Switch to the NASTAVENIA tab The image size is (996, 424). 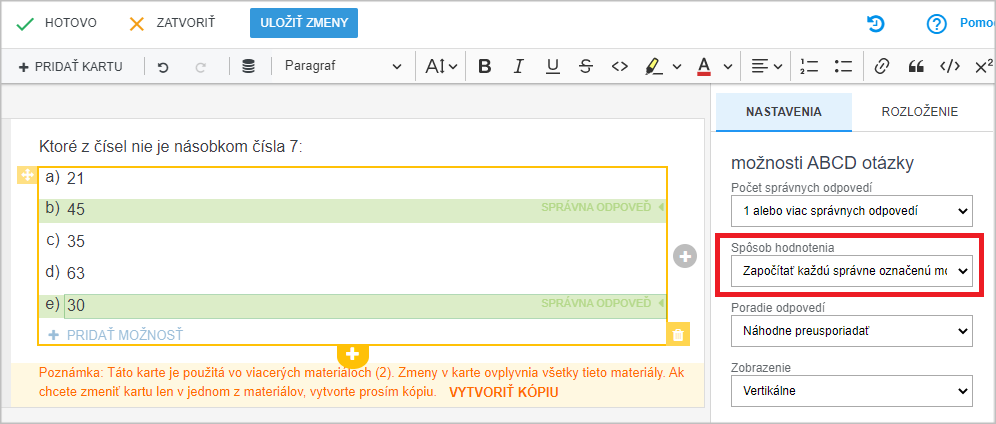[784, 112]
